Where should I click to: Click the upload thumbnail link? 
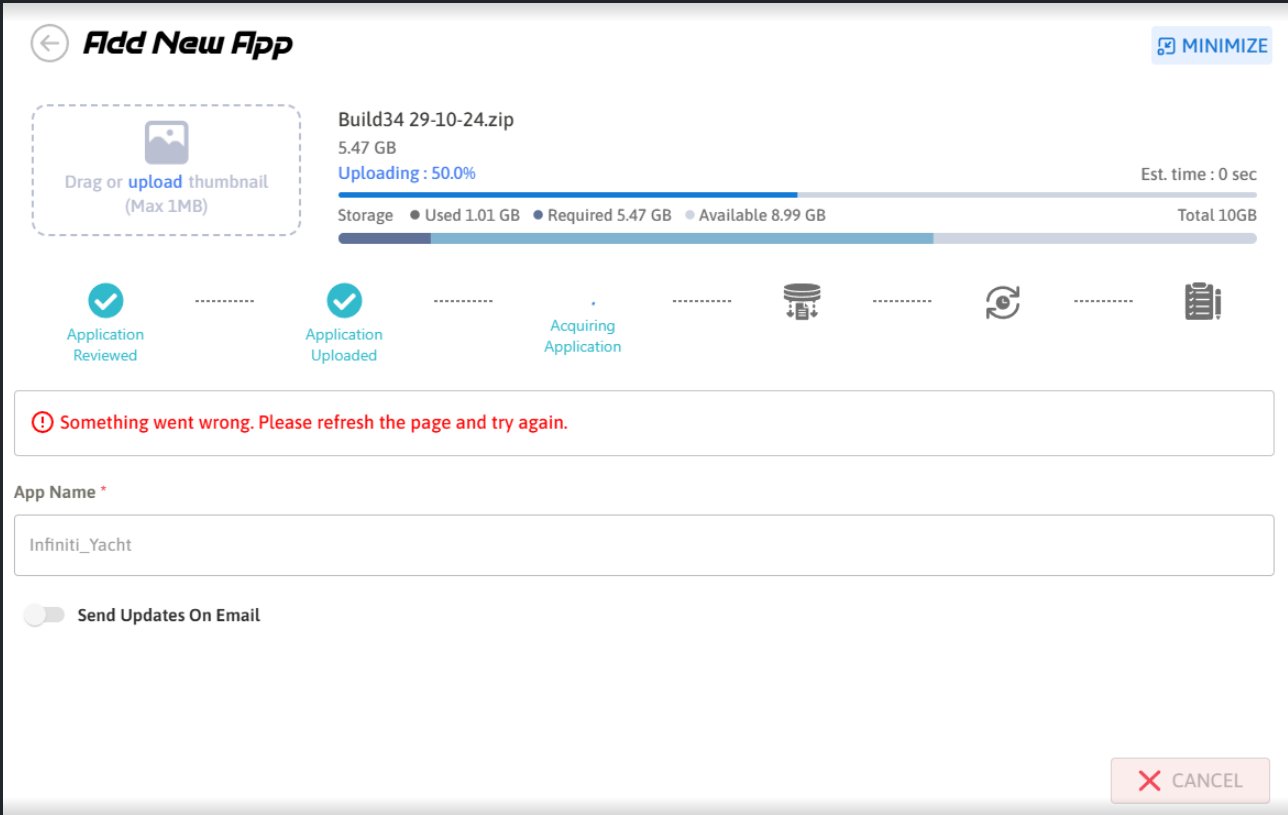(x=155, y=182)
